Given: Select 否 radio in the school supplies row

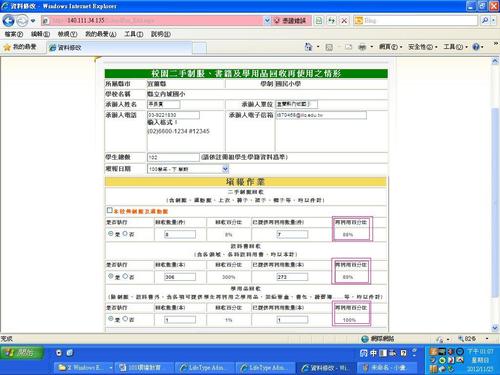Looking at the screenshot, I should point(125,319).
